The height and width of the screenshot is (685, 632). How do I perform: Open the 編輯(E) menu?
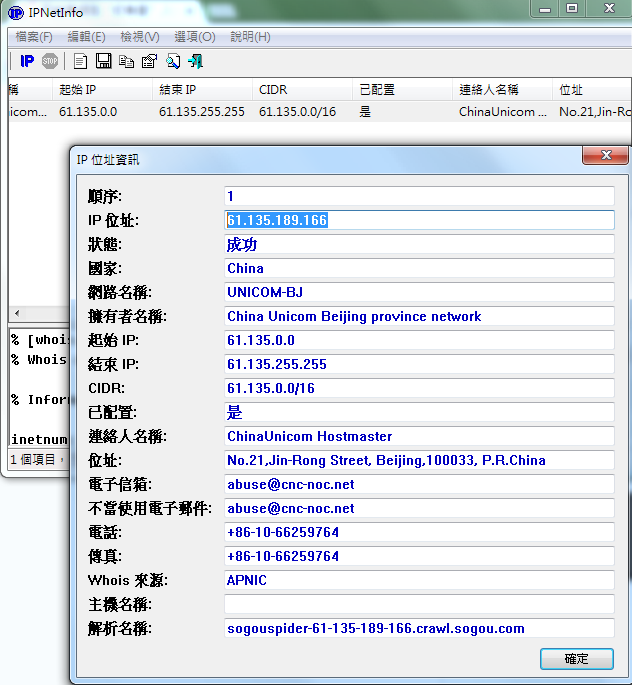coord(86,37)
